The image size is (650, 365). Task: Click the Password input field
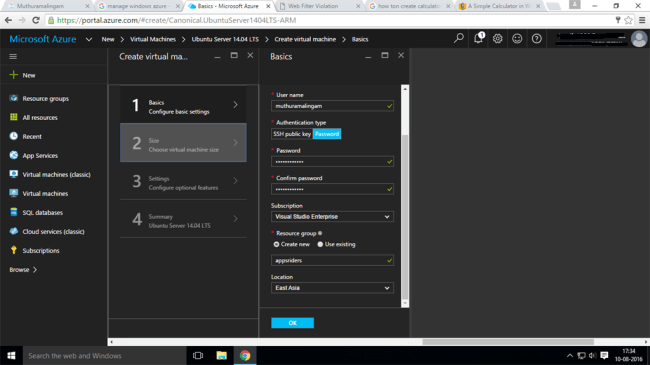332,161
